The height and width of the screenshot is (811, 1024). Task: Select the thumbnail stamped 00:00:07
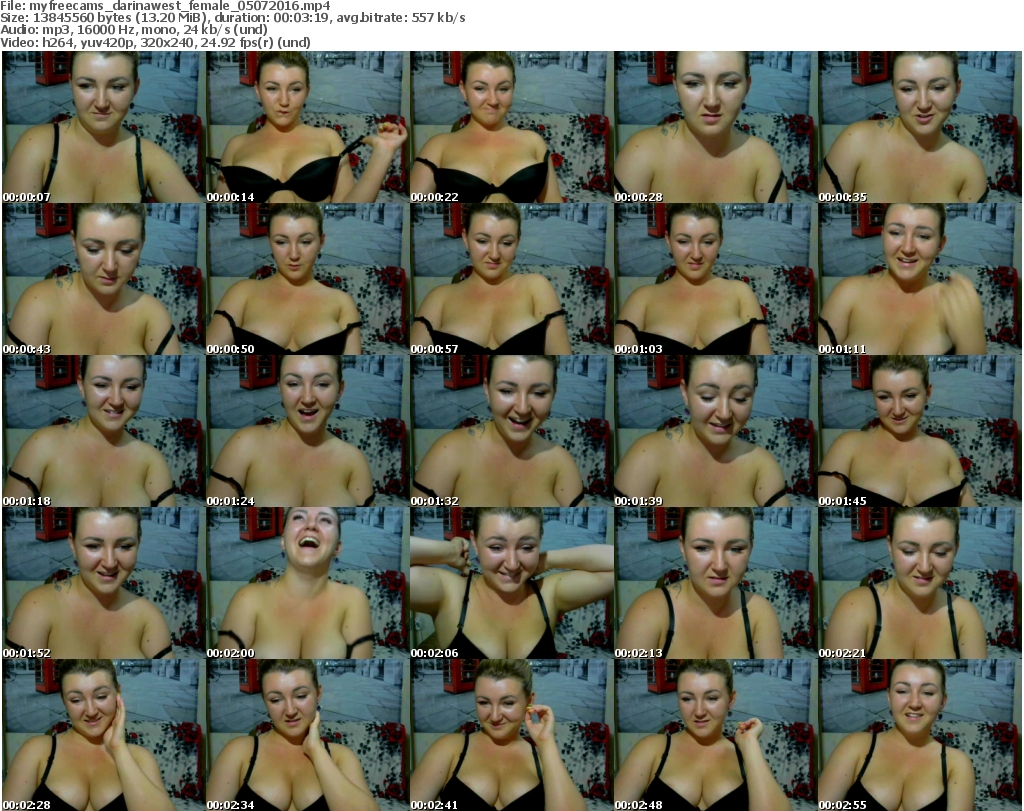point(104,127)
